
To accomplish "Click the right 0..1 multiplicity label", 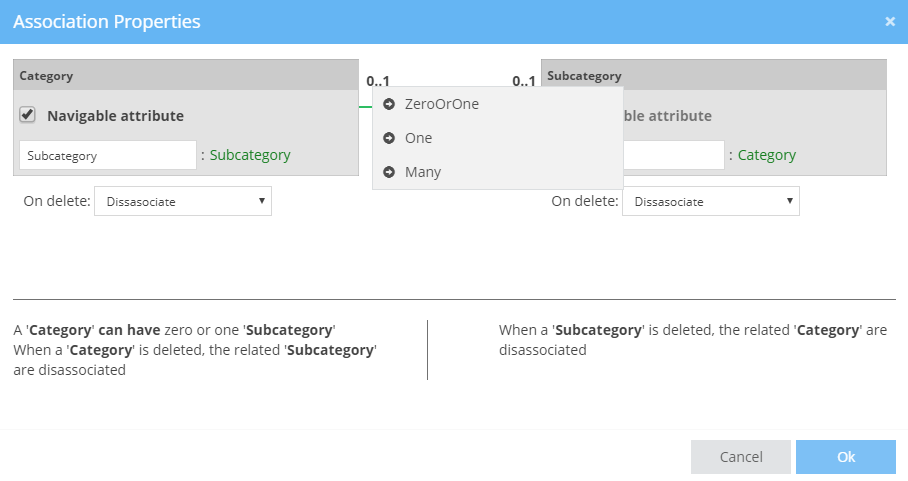I will [524, 81].
